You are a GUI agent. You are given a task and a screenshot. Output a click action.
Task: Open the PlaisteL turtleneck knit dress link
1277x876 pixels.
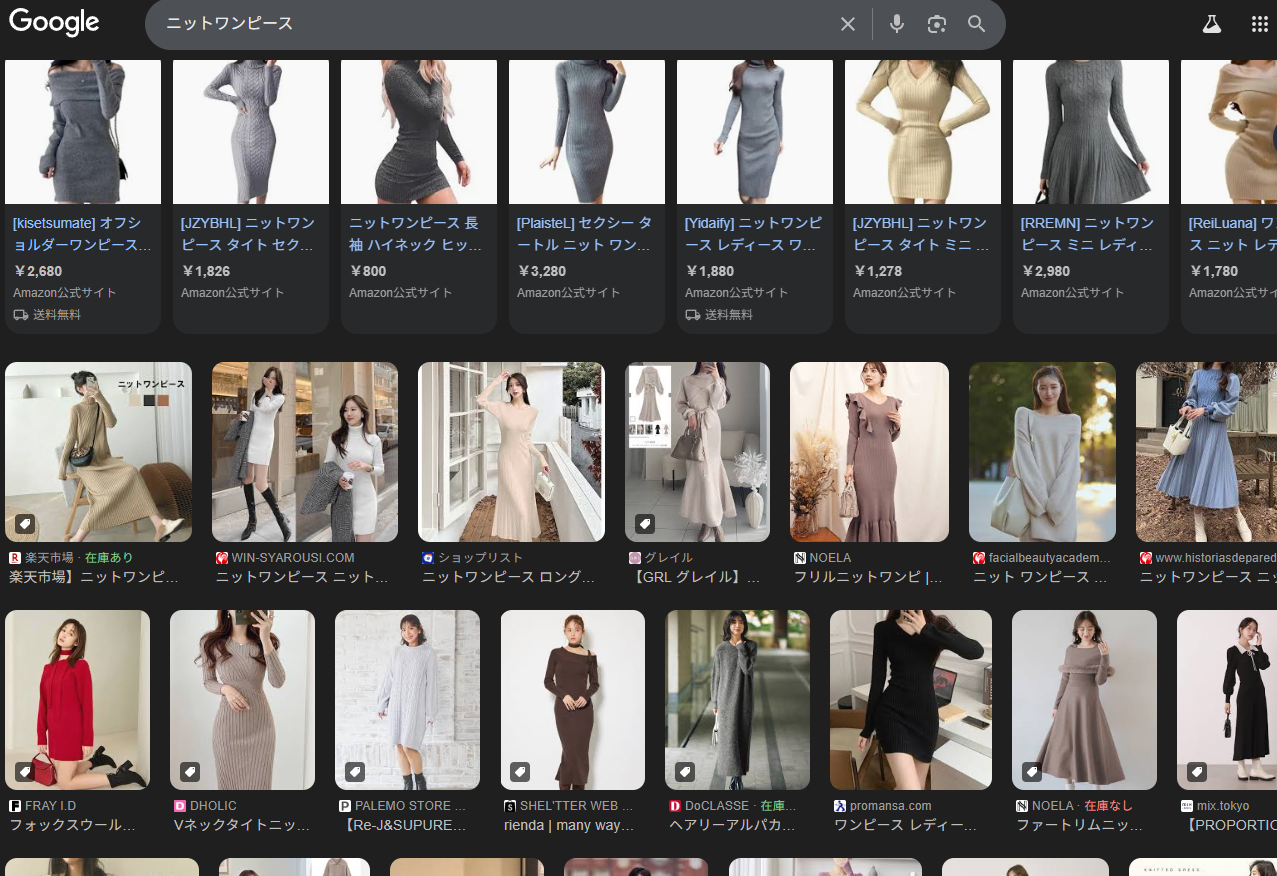click(586, 233)
